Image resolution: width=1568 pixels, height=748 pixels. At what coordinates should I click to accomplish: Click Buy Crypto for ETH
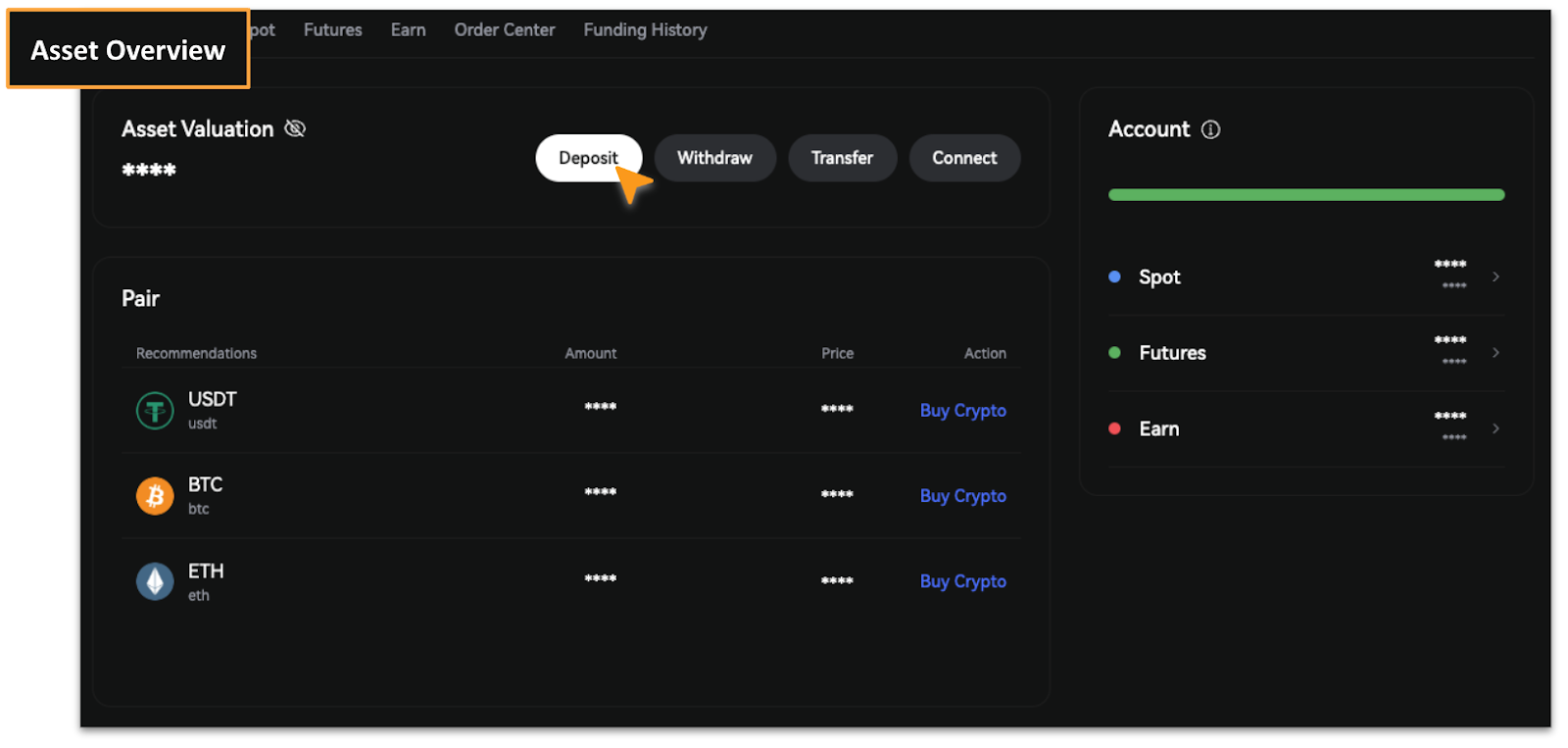click(x=962, y=581)
